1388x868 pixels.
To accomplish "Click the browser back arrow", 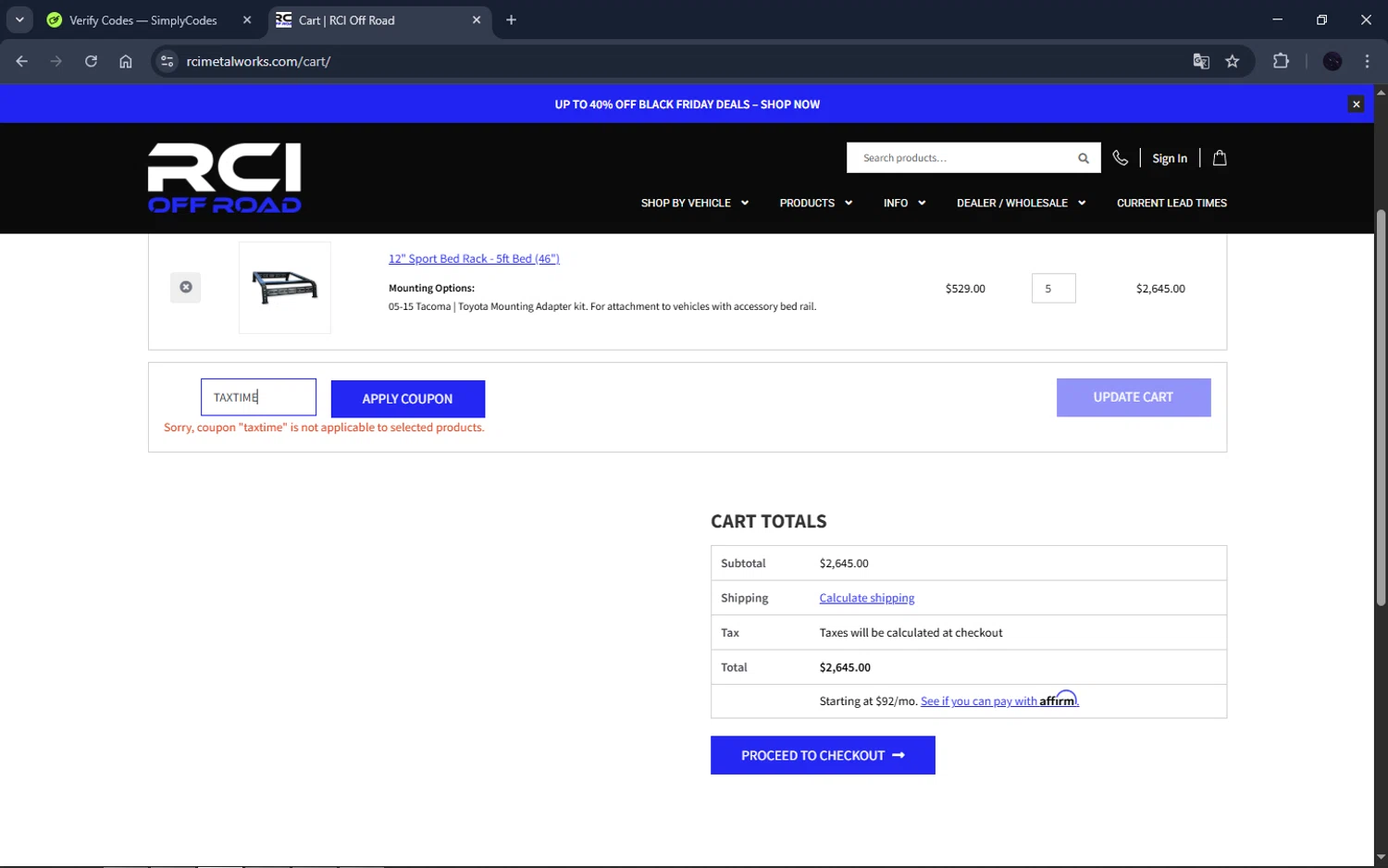I will click(22, 61).
